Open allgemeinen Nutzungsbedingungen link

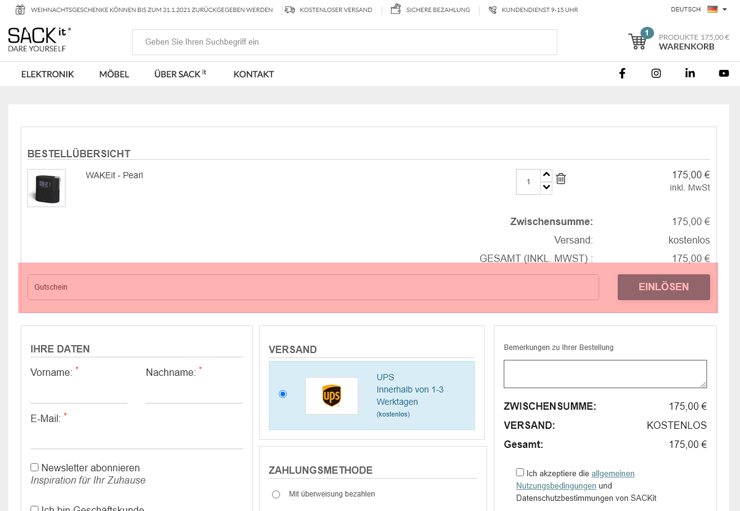575,479
